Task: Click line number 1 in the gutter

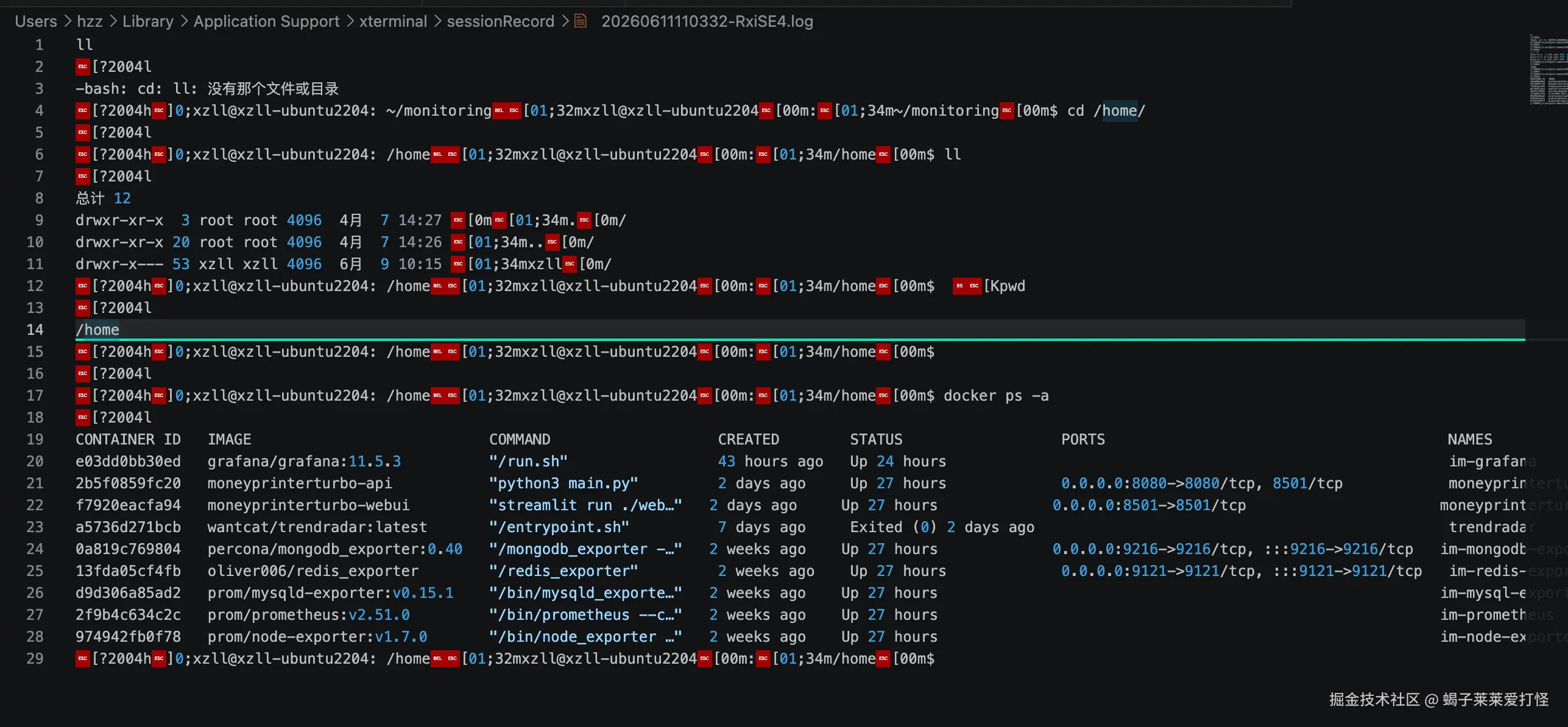Action: tap(40, 45)
